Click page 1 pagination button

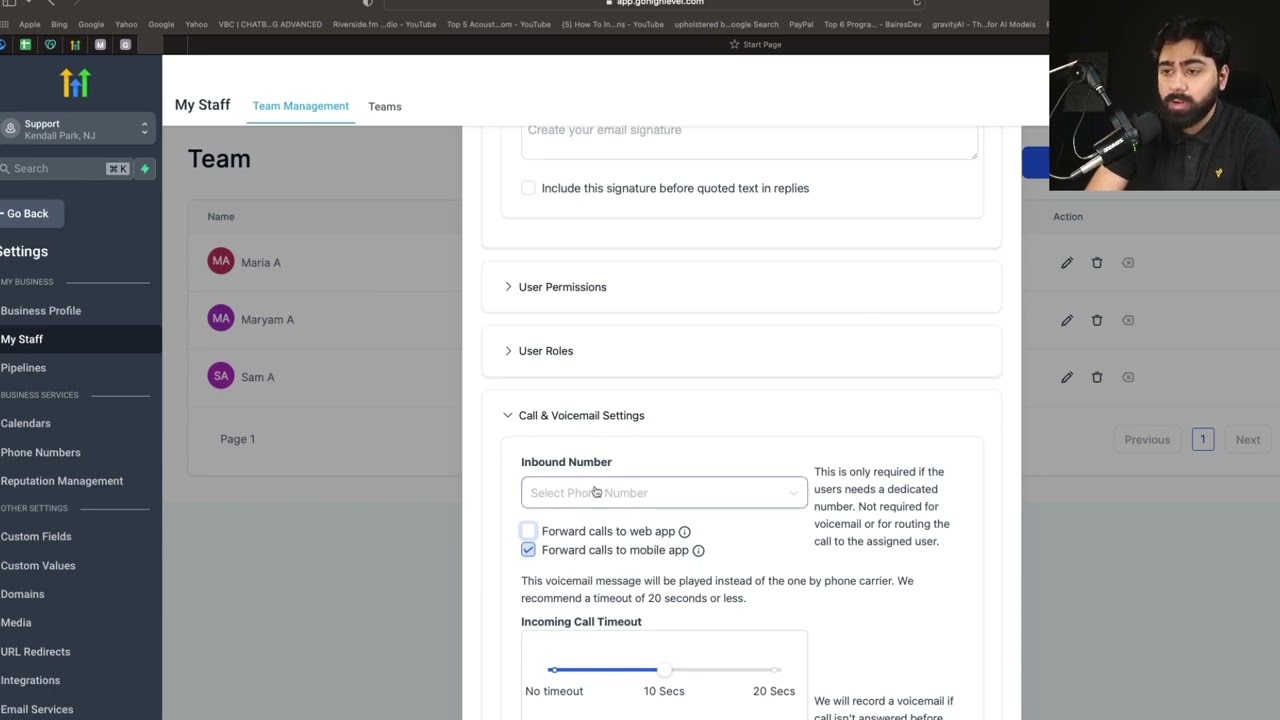pos(1203,440)
